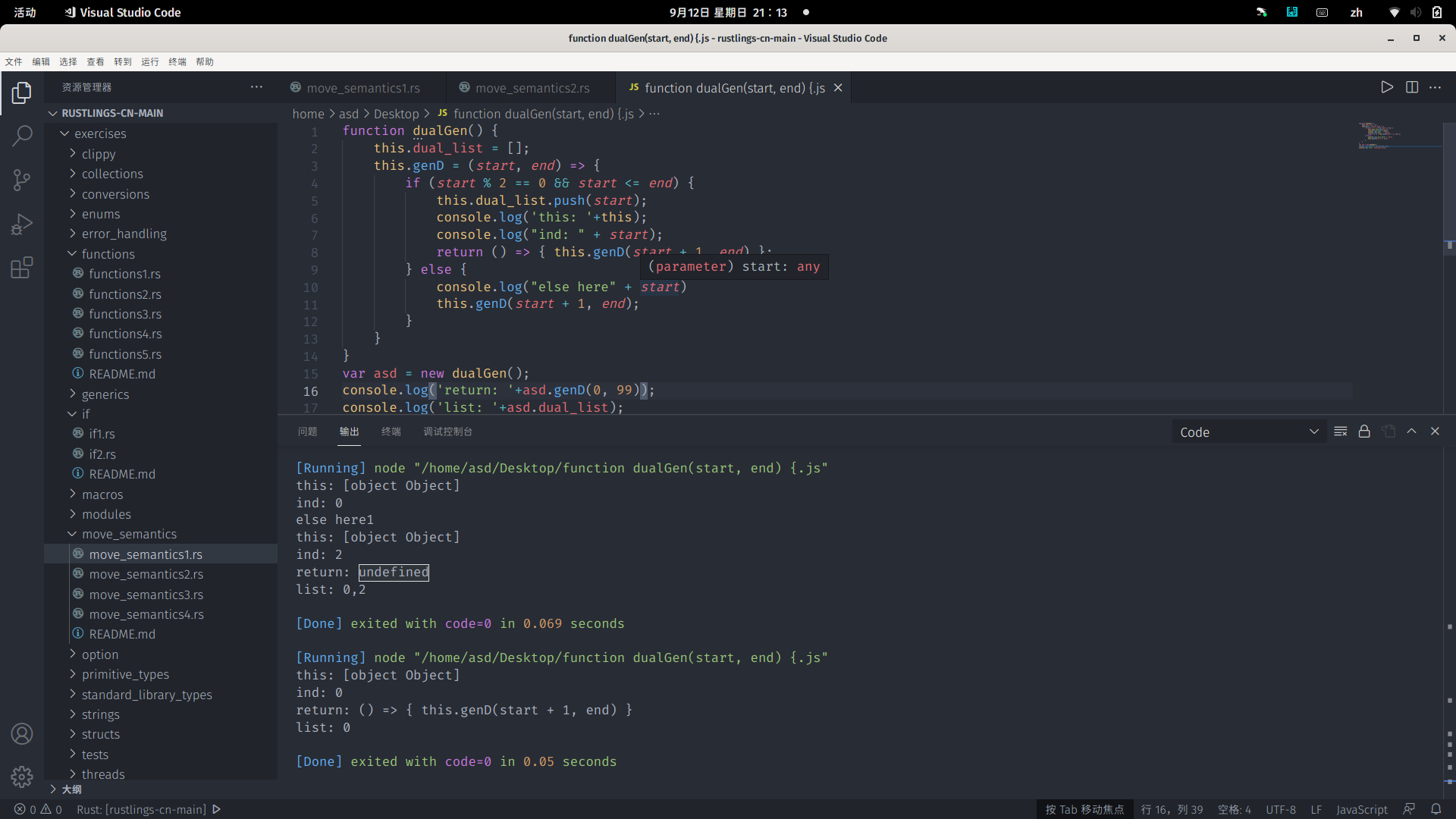This screenshot has width=1456, height=819.
Task: Click Rust: [rustlings-cn-main] status item
Action: (x=141, y=809)
